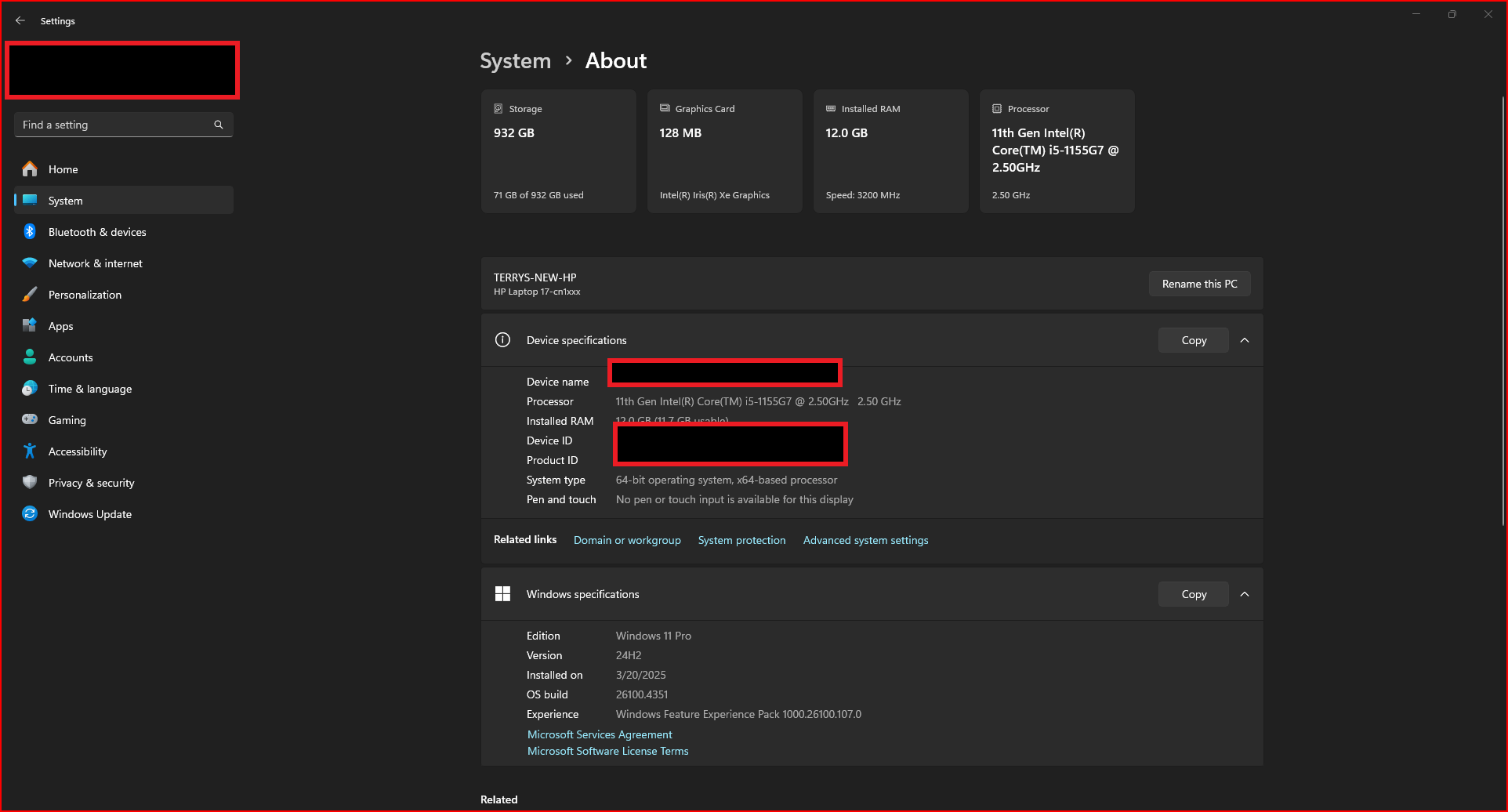This screenshot has height=812, width=1508.
Task: Click the HP Laptop 17-cn1xxx model text
Action: click(537, 292)
